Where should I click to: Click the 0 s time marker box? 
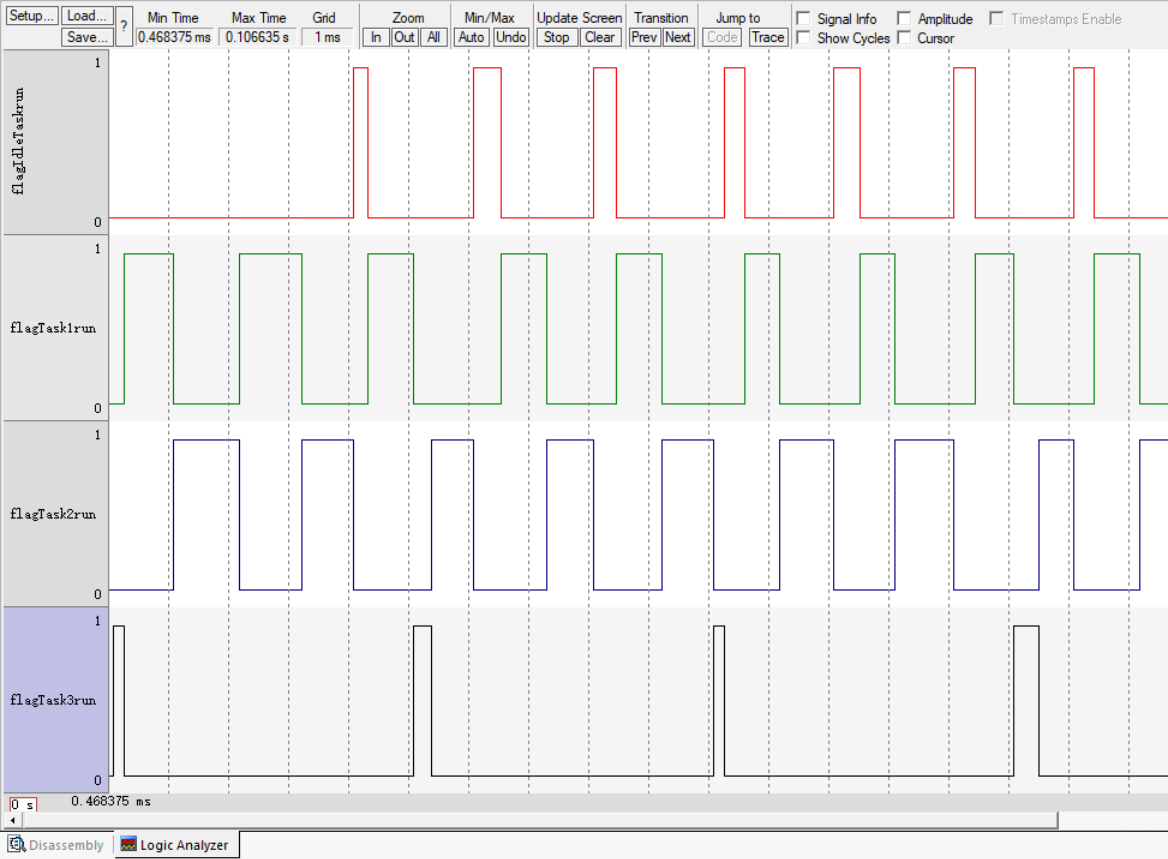tap(23, 805)
